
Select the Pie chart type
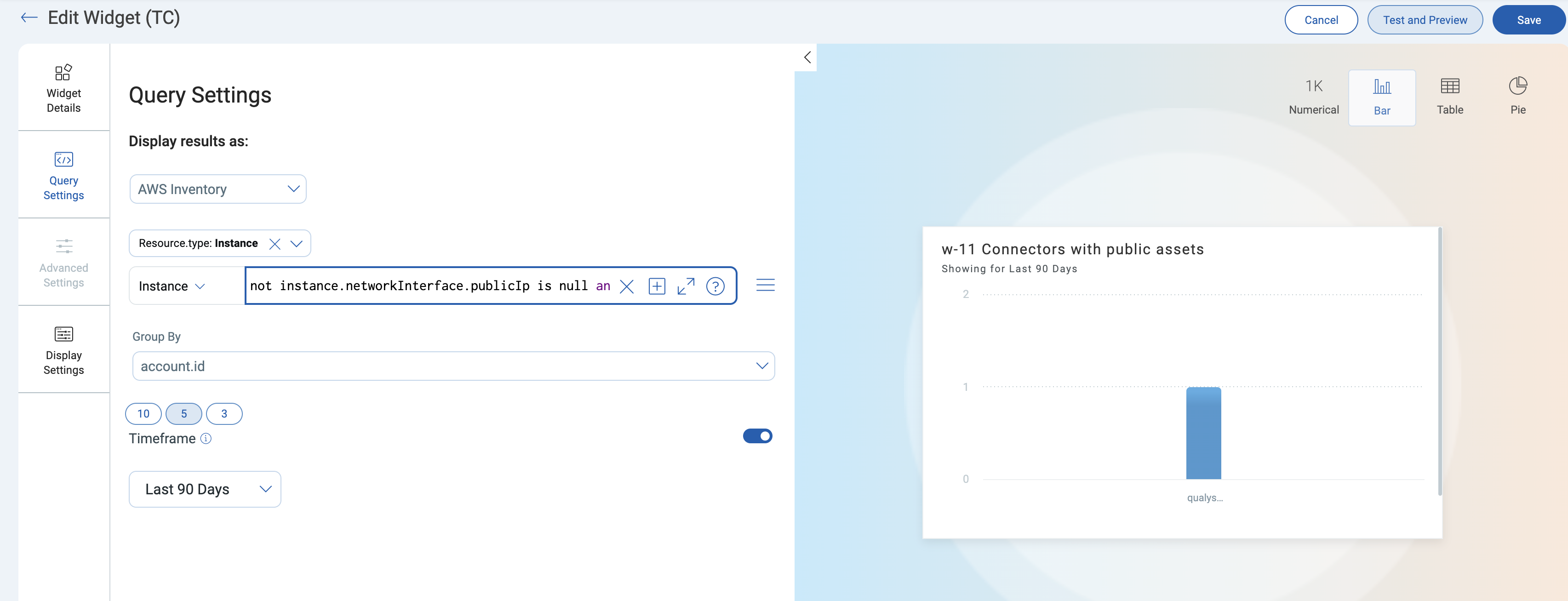(1517, 96)
